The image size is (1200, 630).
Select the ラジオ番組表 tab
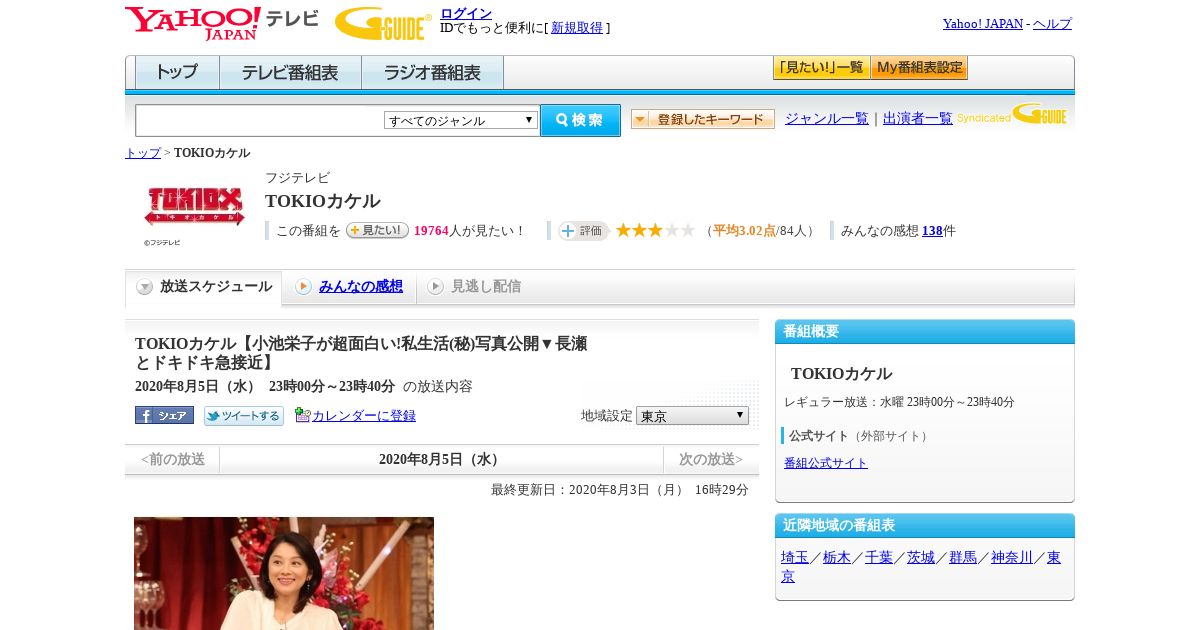coord(432,73)
